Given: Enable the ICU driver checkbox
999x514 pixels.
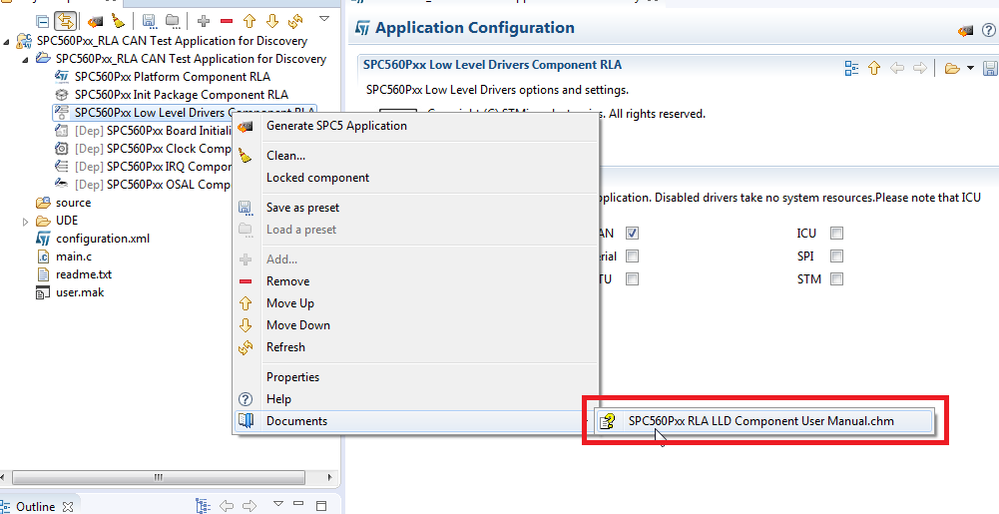Looking at the screenshot, I should pyautogui.click(x=837, y=233).
